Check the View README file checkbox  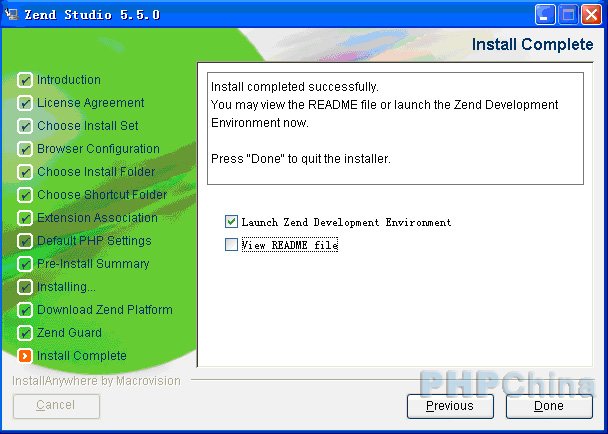point(231,245)
